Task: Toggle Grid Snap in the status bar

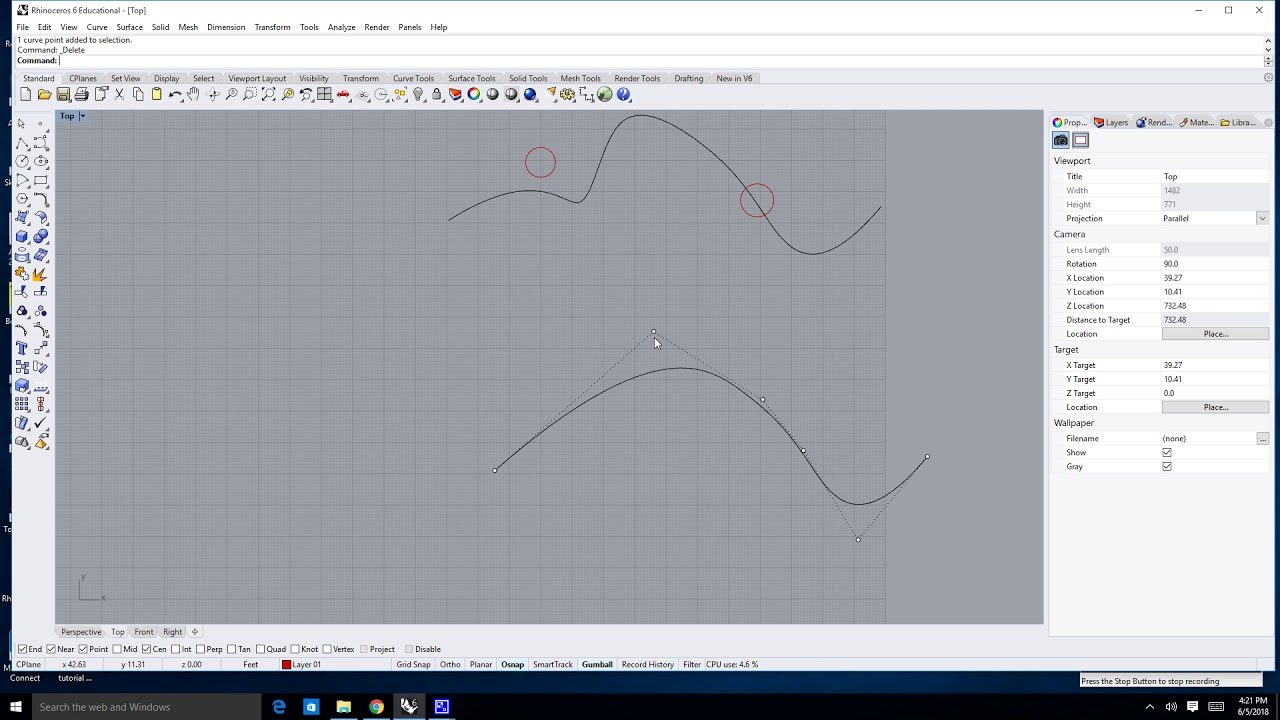Action: [x=413, y=664]
